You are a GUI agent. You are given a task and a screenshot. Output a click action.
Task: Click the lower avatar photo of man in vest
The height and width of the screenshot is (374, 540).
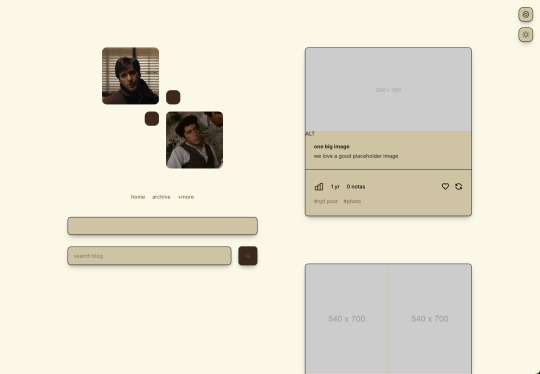(195, 140)
